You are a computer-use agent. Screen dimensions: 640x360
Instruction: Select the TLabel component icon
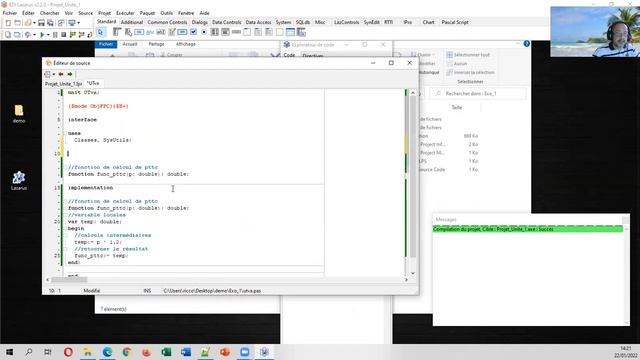coord(150,32)
